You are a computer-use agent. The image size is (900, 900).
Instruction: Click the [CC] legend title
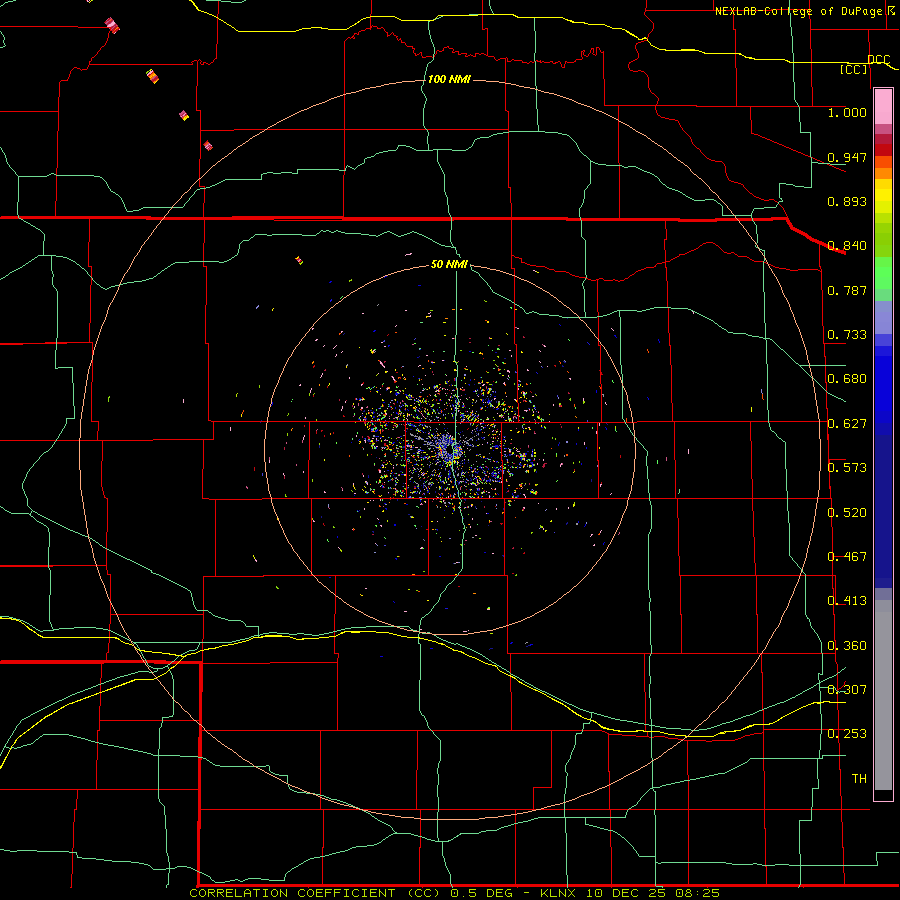pyautogui.click(x=854, y=69)
